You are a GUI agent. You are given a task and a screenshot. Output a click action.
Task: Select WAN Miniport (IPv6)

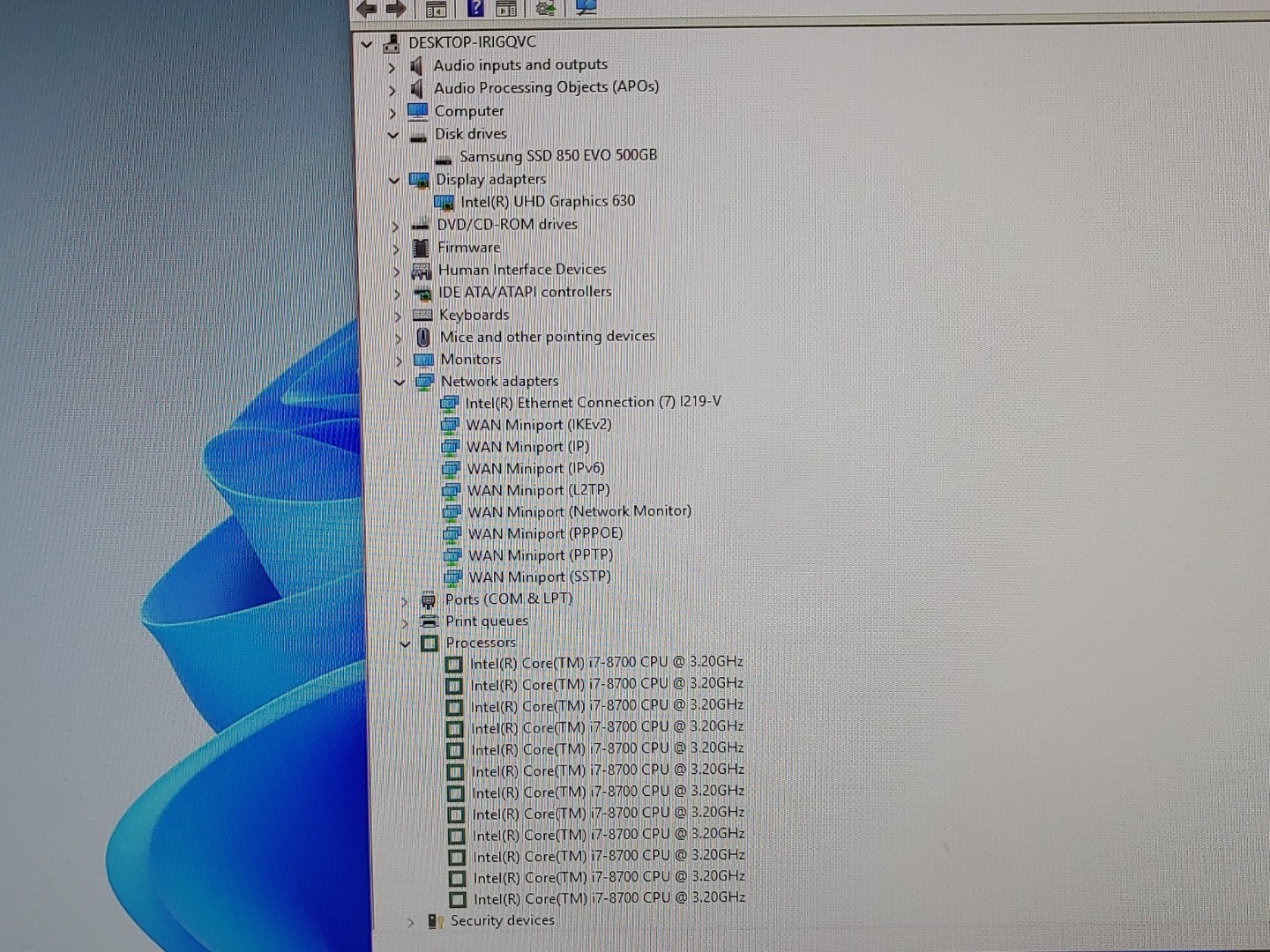point(536,469)
